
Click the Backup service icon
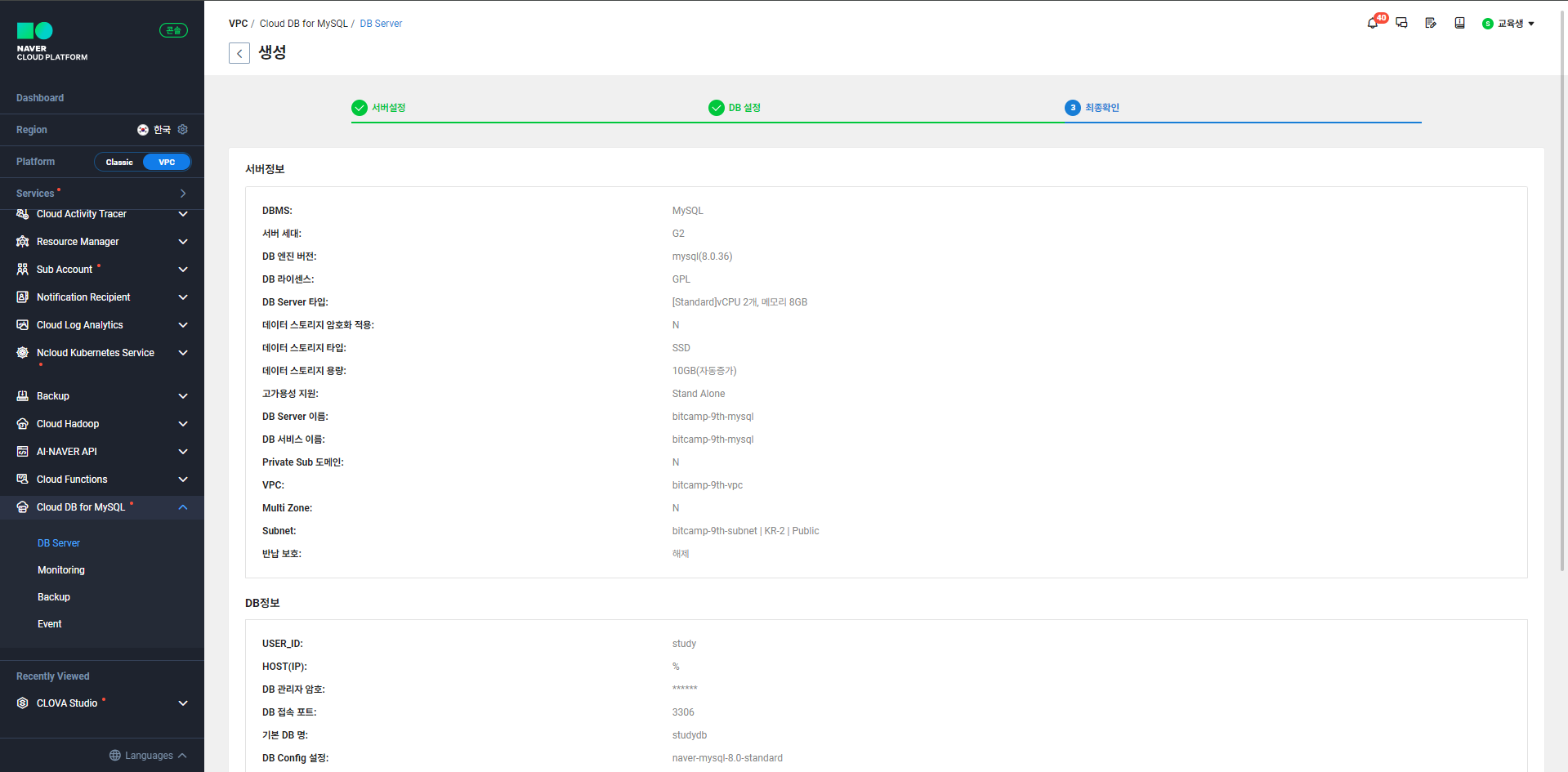click(x=23, y=396)
